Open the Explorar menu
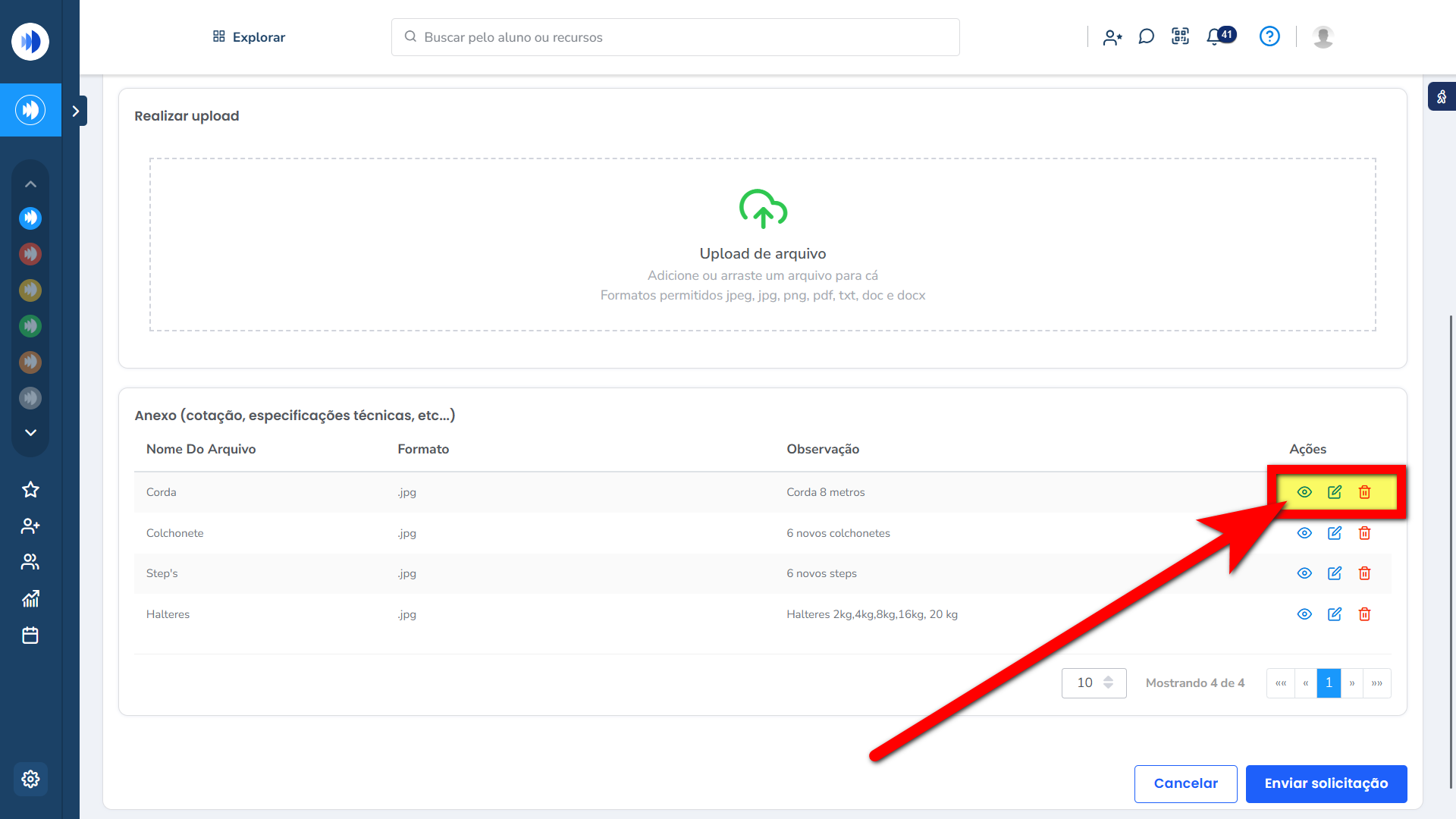The image size is (1456, 819). pyautogui.click(x=249, y=37)
